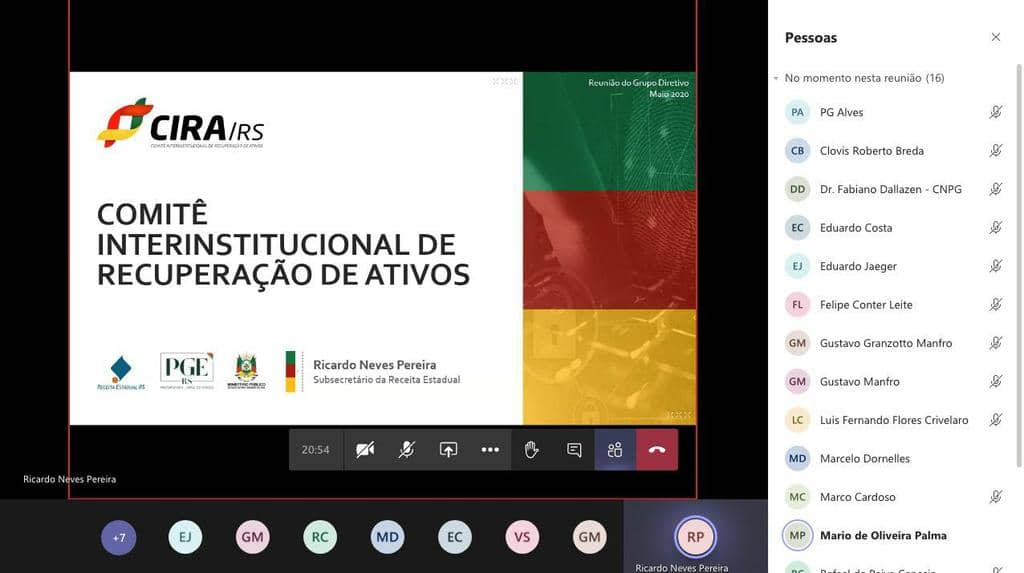This screenshot has height=573, width=1024.
Task: Select Mario de Oliveira Palma participant
Action: pyautogui.click(x=882, y=535)
